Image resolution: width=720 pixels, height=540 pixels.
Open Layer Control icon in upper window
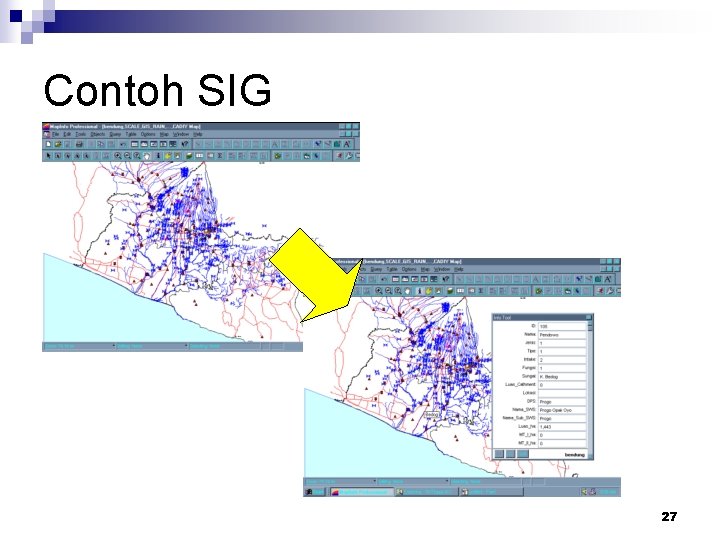point(189,156)
